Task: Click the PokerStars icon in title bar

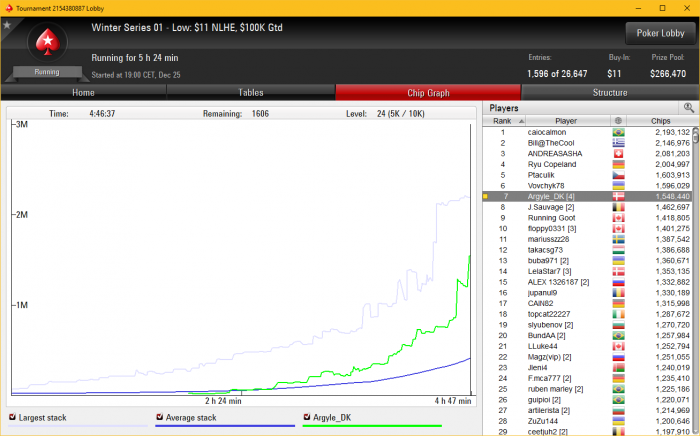Action: coord(8,8)
